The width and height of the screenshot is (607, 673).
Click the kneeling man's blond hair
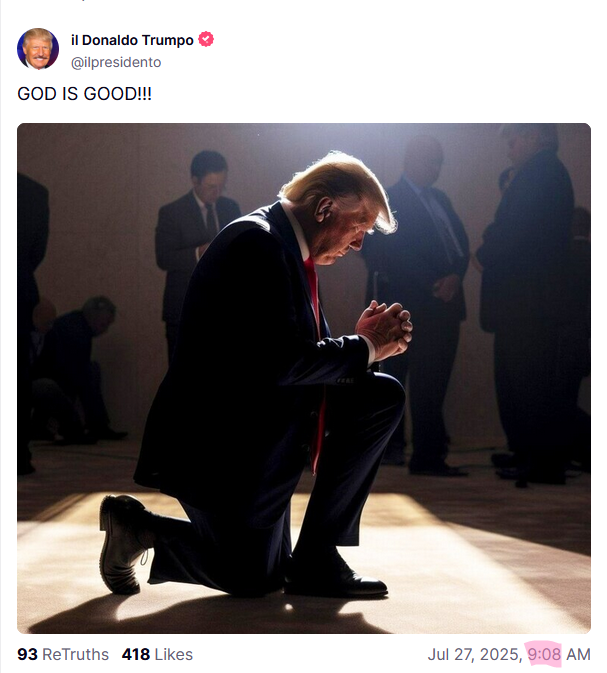click(x=339, y=184)
